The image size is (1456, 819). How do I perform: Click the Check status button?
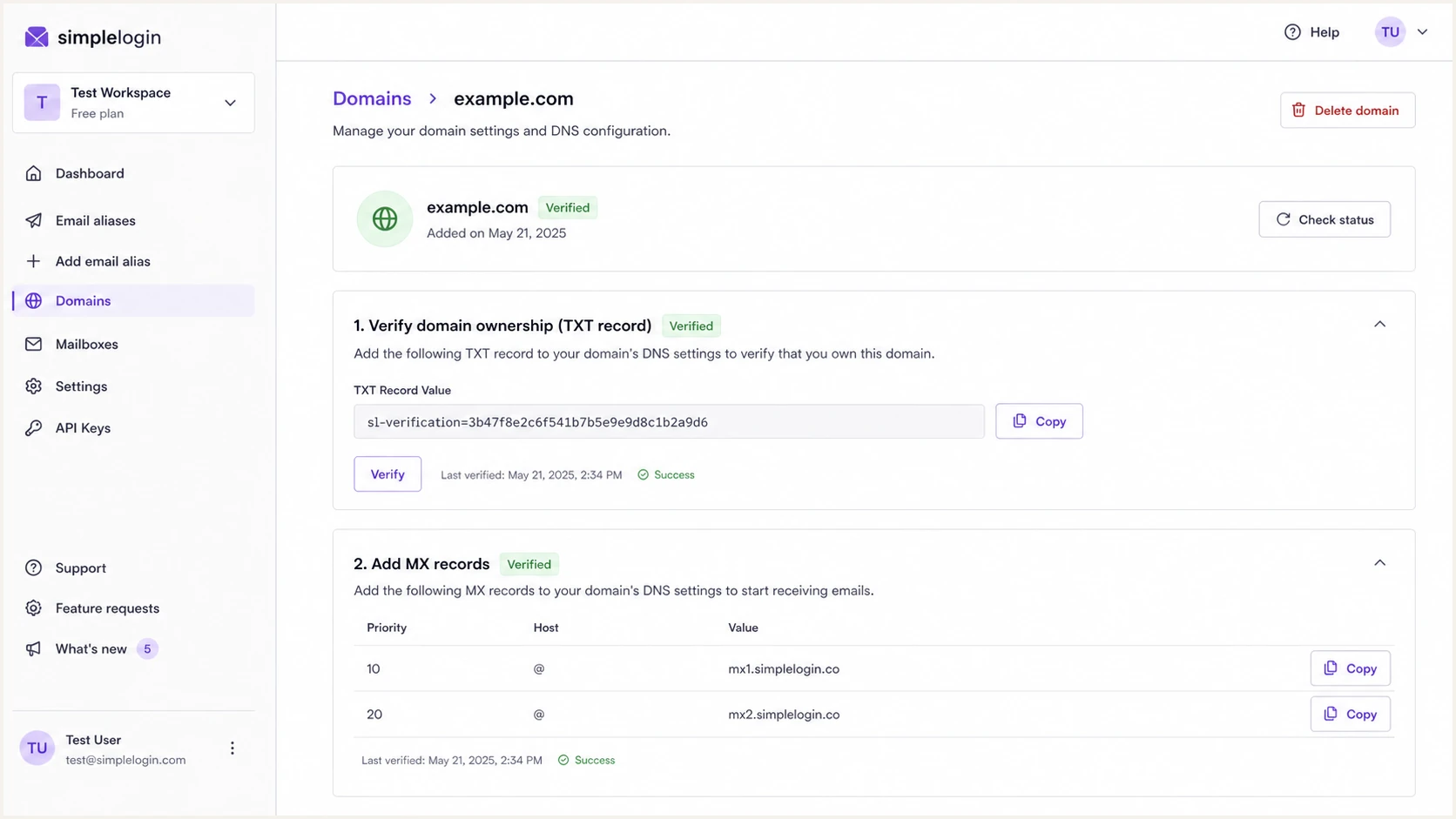point(1324,219)
